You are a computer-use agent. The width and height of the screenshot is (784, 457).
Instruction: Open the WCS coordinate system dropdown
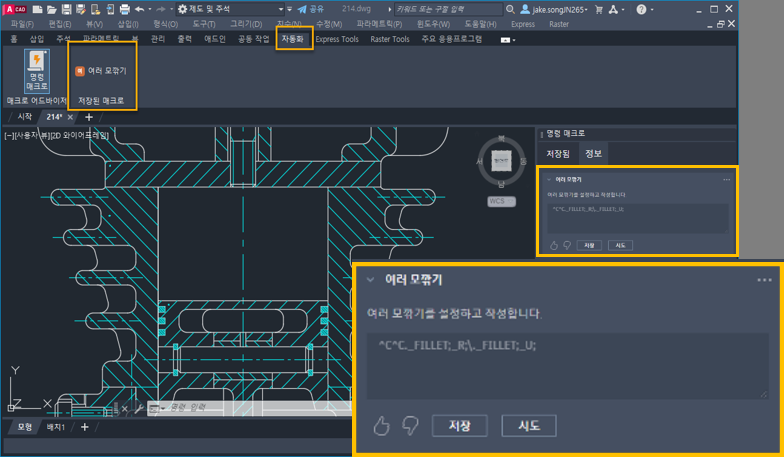tap(501, 201)
